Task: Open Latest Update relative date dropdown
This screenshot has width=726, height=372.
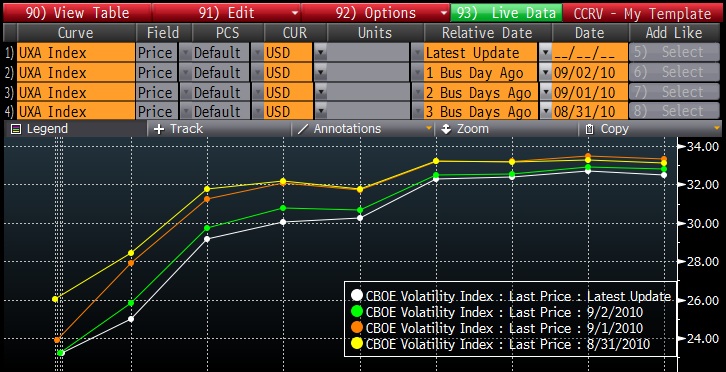Action: coord(545,53)
